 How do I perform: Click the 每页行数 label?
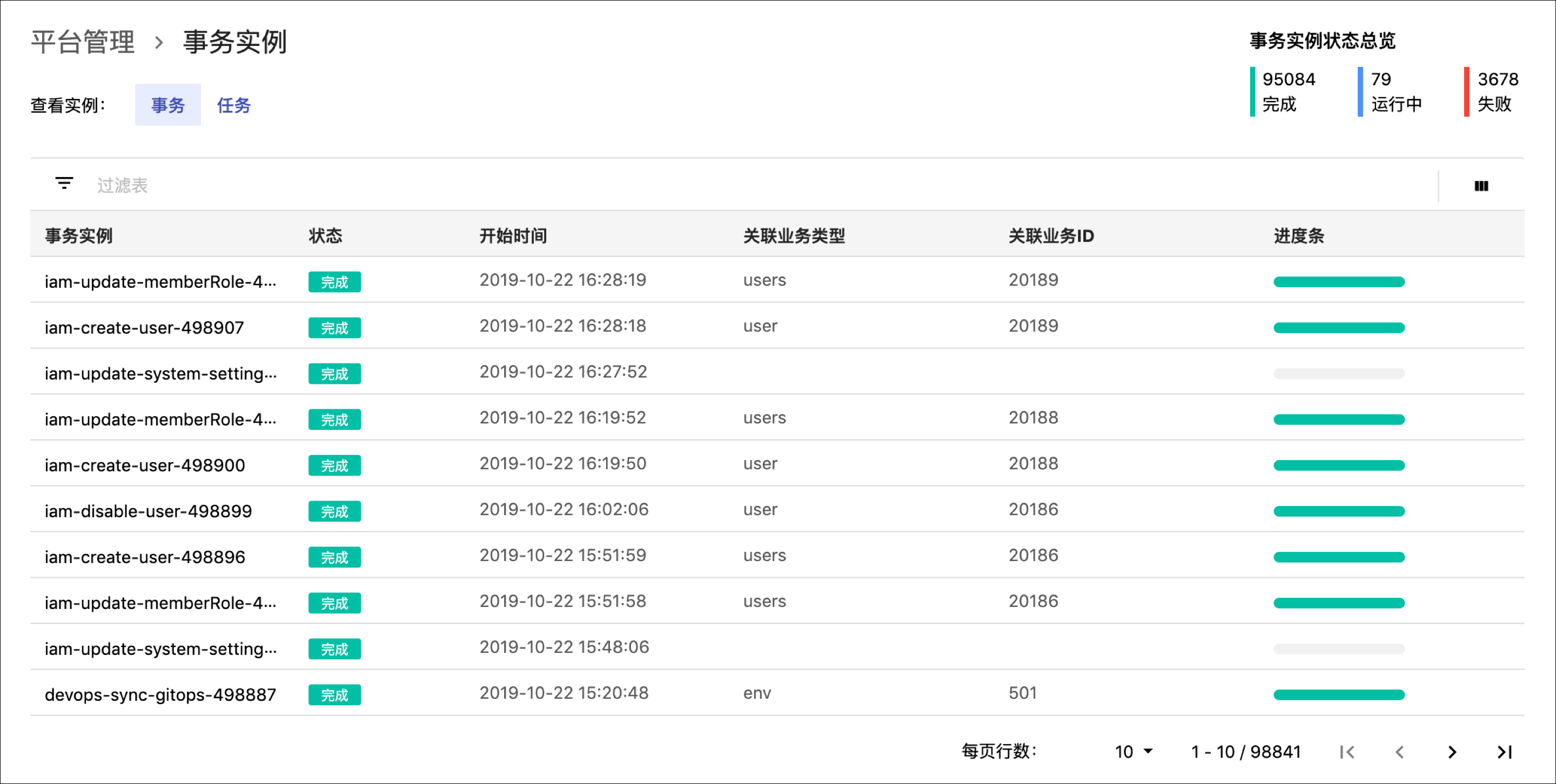(x=999, y=752)
